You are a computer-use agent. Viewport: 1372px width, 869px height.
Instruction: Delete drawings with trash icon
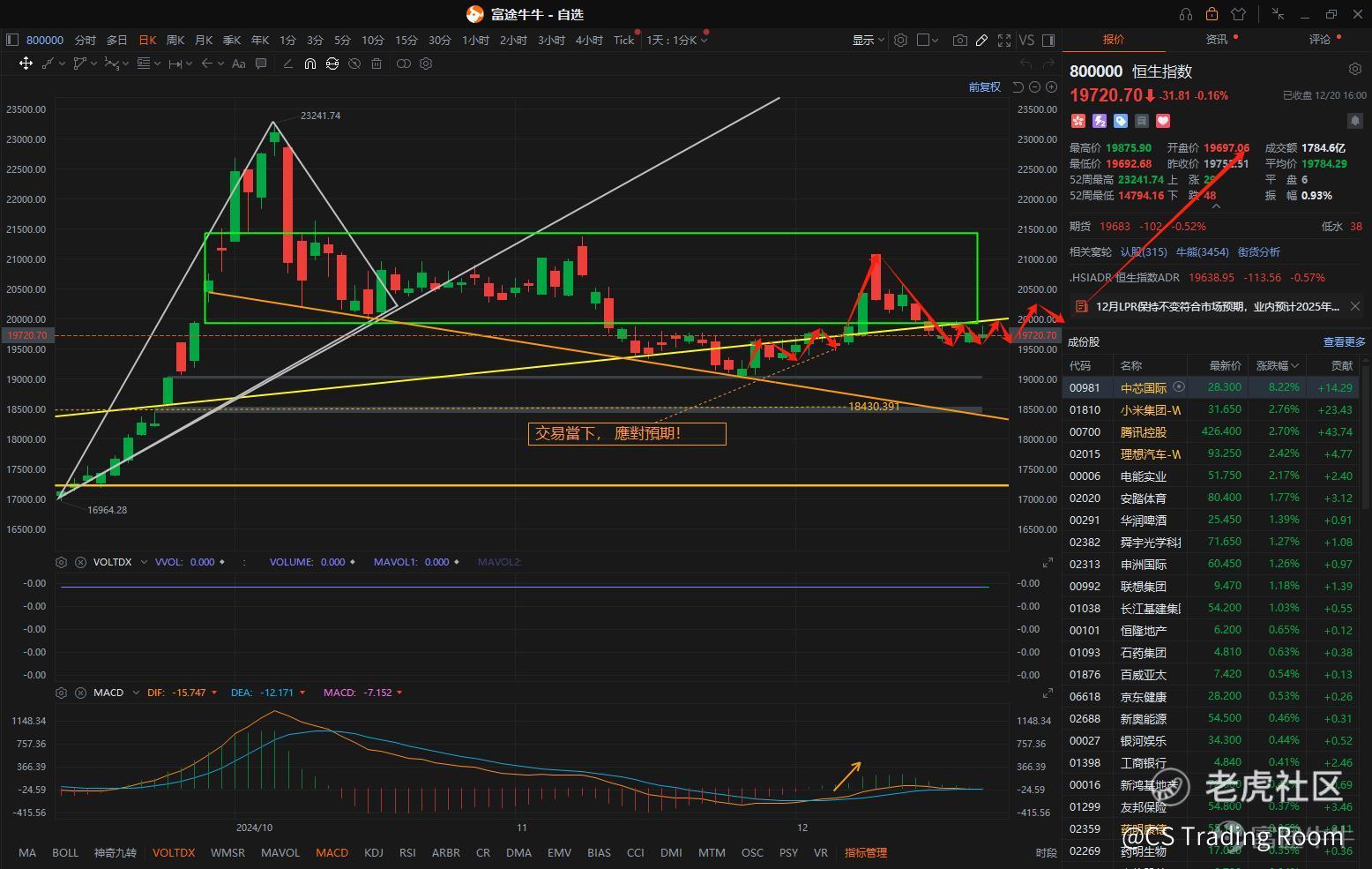tap(377, 64)
